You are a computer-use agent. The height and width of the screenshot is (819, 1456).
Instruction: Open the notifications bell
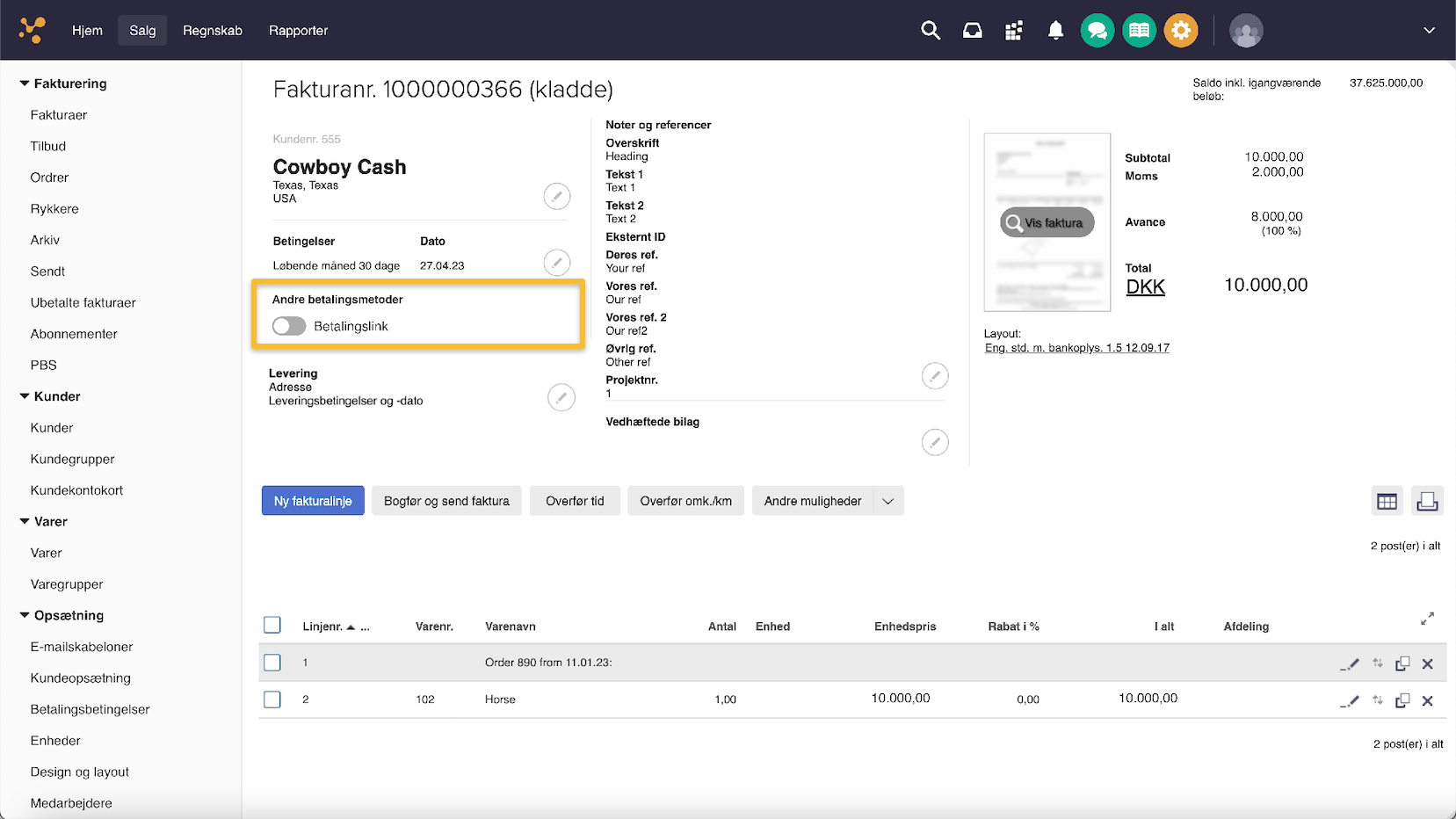point(1055,31)
